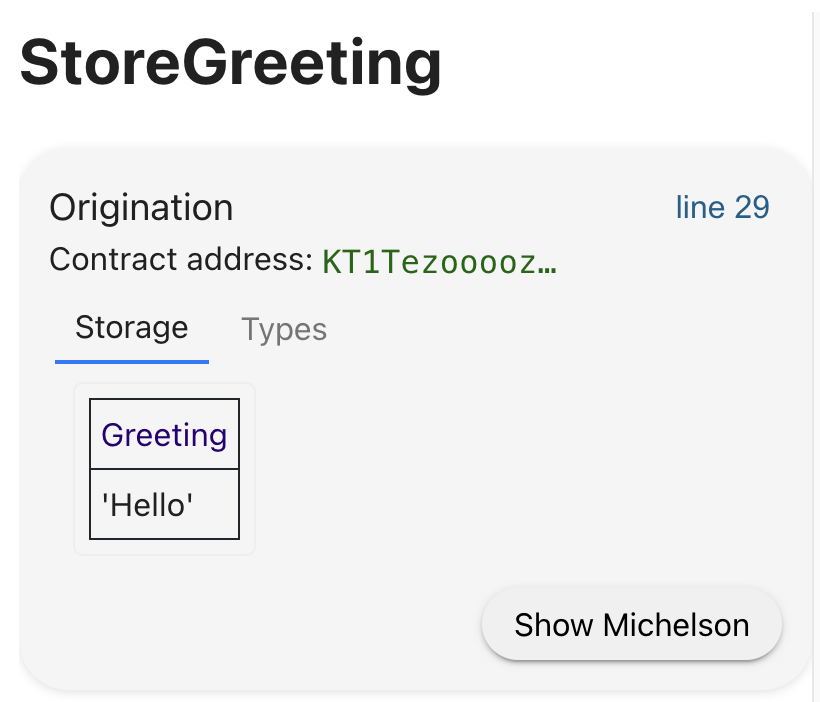Click the blue line 29 reference

(721, 207)
